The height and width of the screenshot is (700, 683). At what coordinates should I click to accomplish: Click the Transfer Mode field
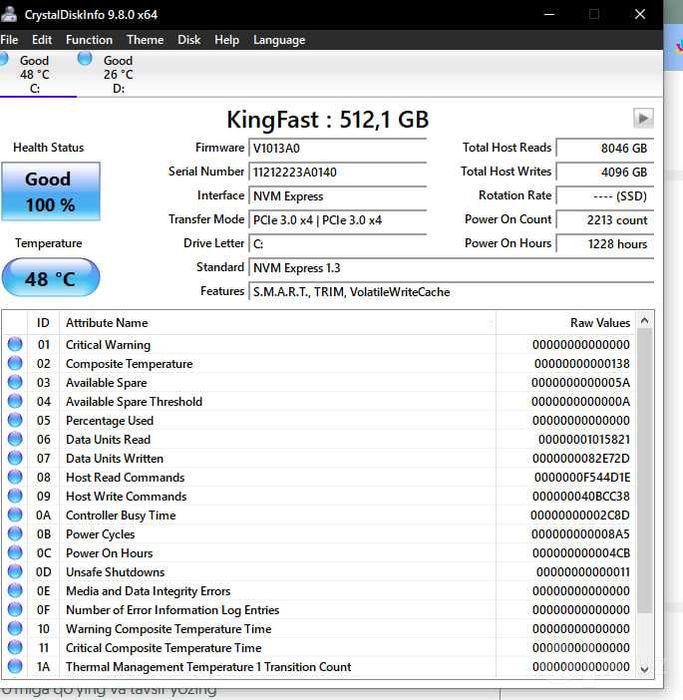337,220
